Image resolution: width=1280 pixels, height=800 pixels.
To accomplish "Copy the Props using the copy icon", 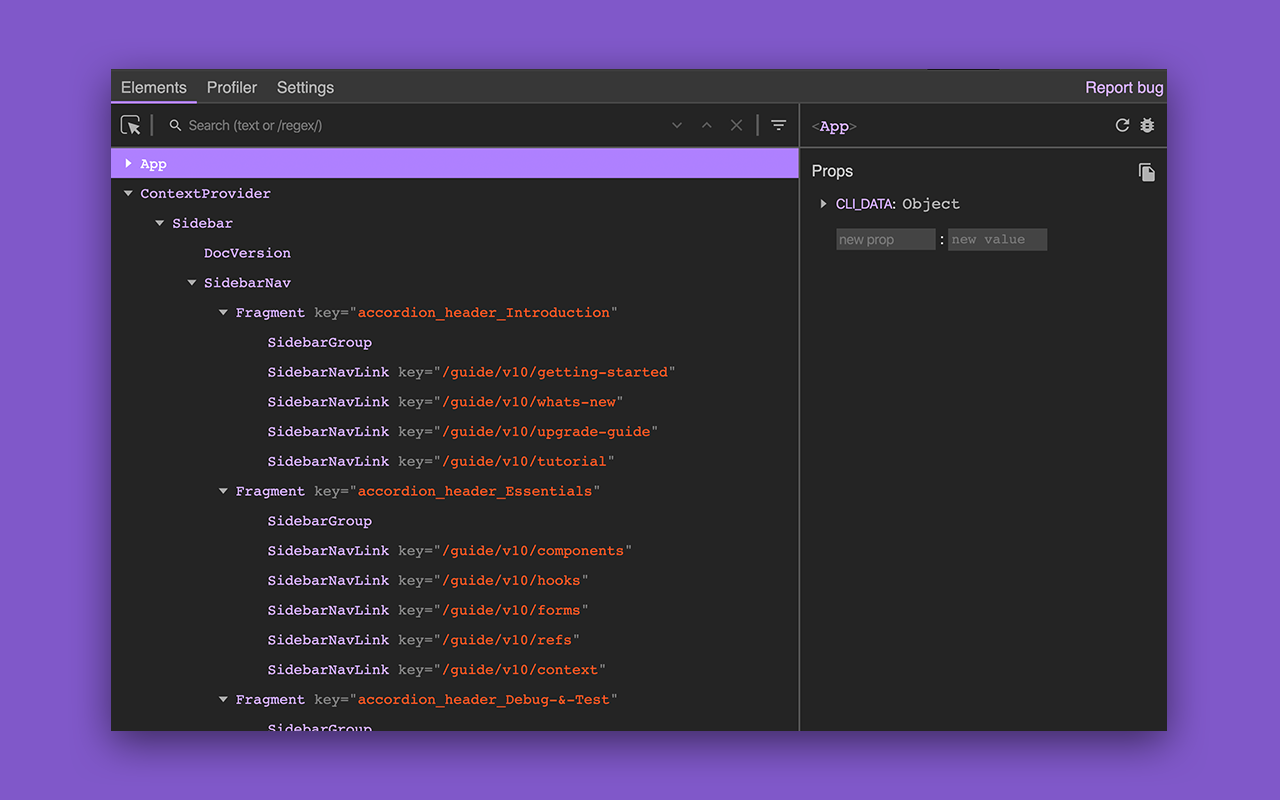I will pos(1146,171).
